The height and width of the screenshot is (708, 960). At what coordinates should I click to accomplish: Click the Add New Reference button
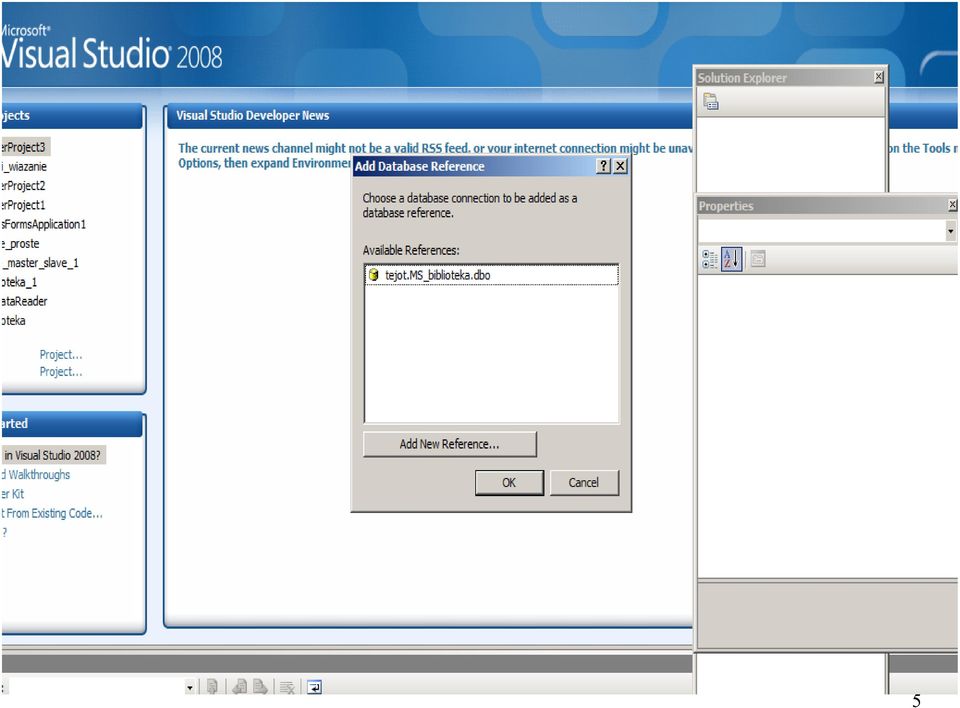[x=450, y=444]
